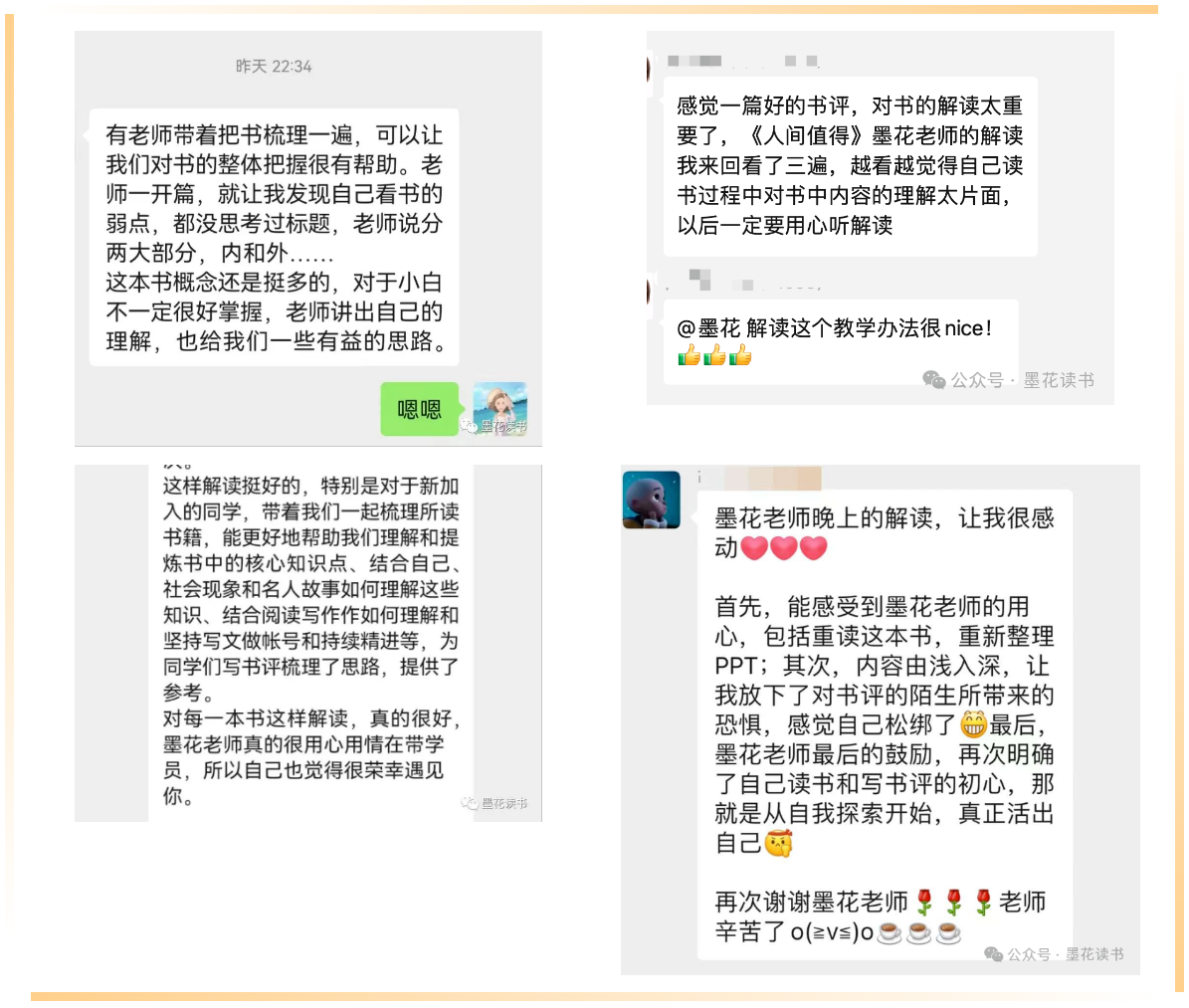Click the 昨天 22:34 timestamp
The image size is (1189, 1008).
coord(274,66)
